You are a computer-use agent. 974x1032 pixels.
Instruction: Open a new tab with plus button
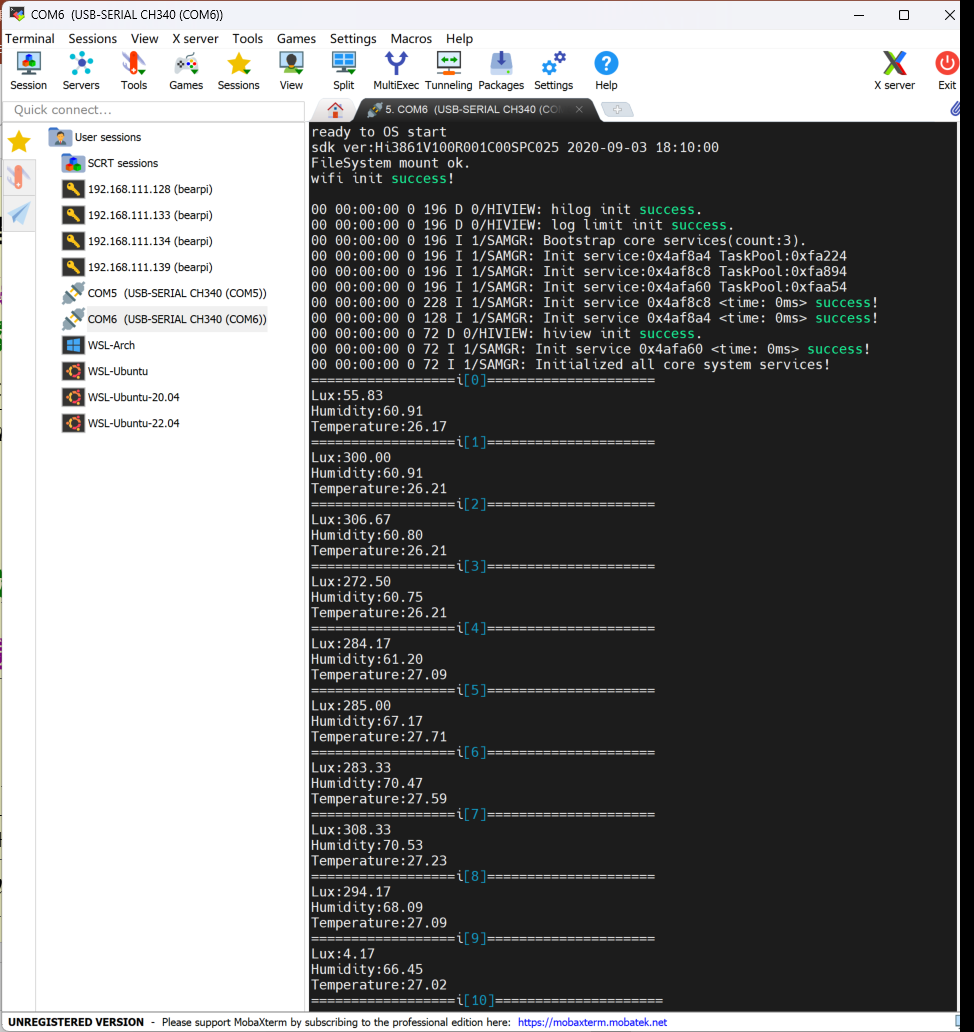click(x=618, y=110)
